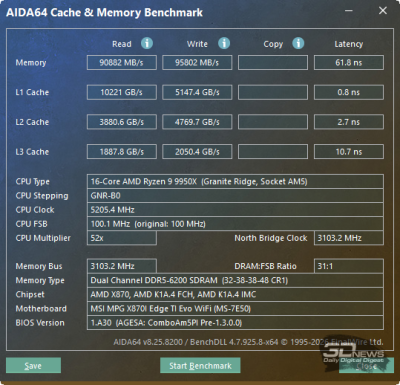This screenshot has width=400, height=385.
Task: Select Memory latency 61.8 ns
Action: 349,63
